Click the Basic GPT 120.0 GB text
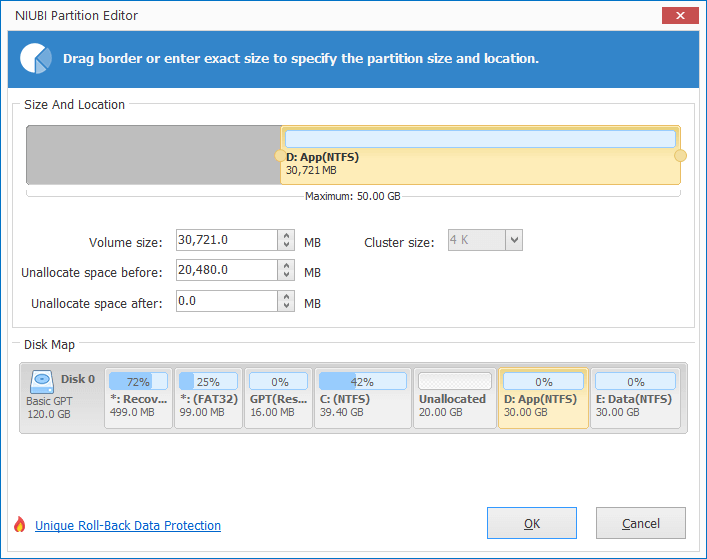Screen dimensions: 707x559 click(49, 408)
